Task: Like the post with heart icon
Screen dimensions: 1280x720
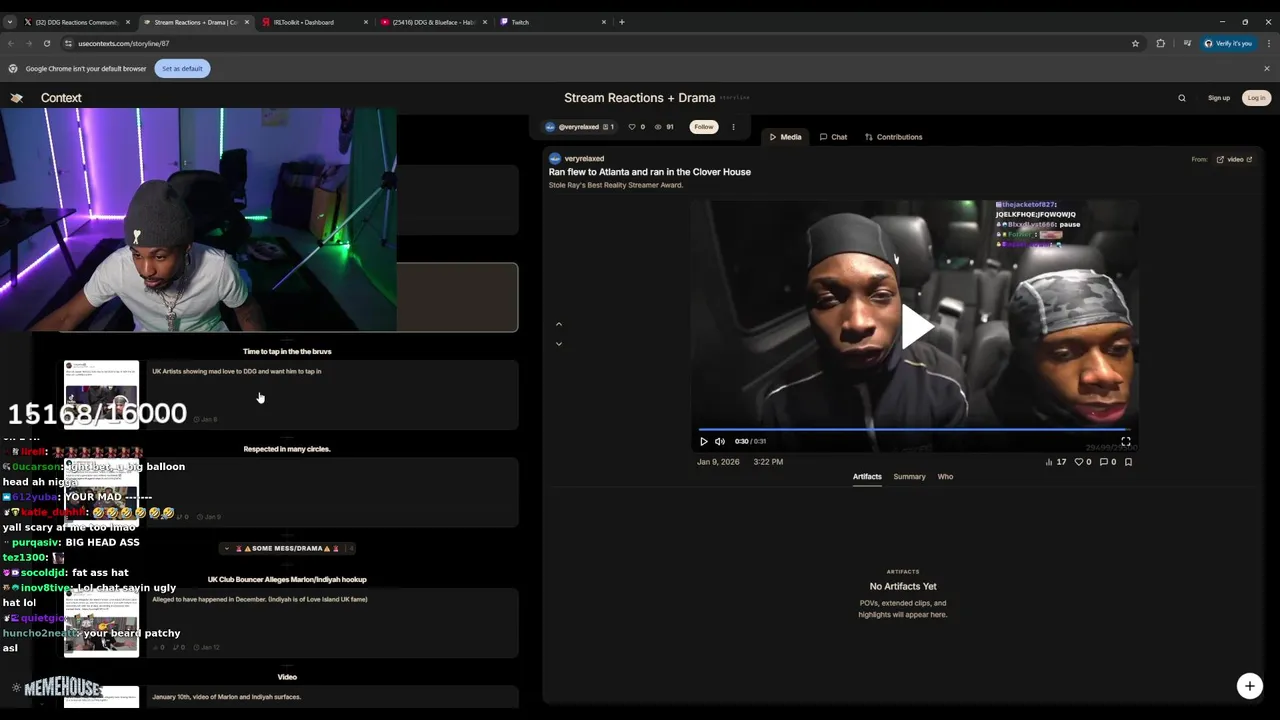Action: coord(1078,462)
